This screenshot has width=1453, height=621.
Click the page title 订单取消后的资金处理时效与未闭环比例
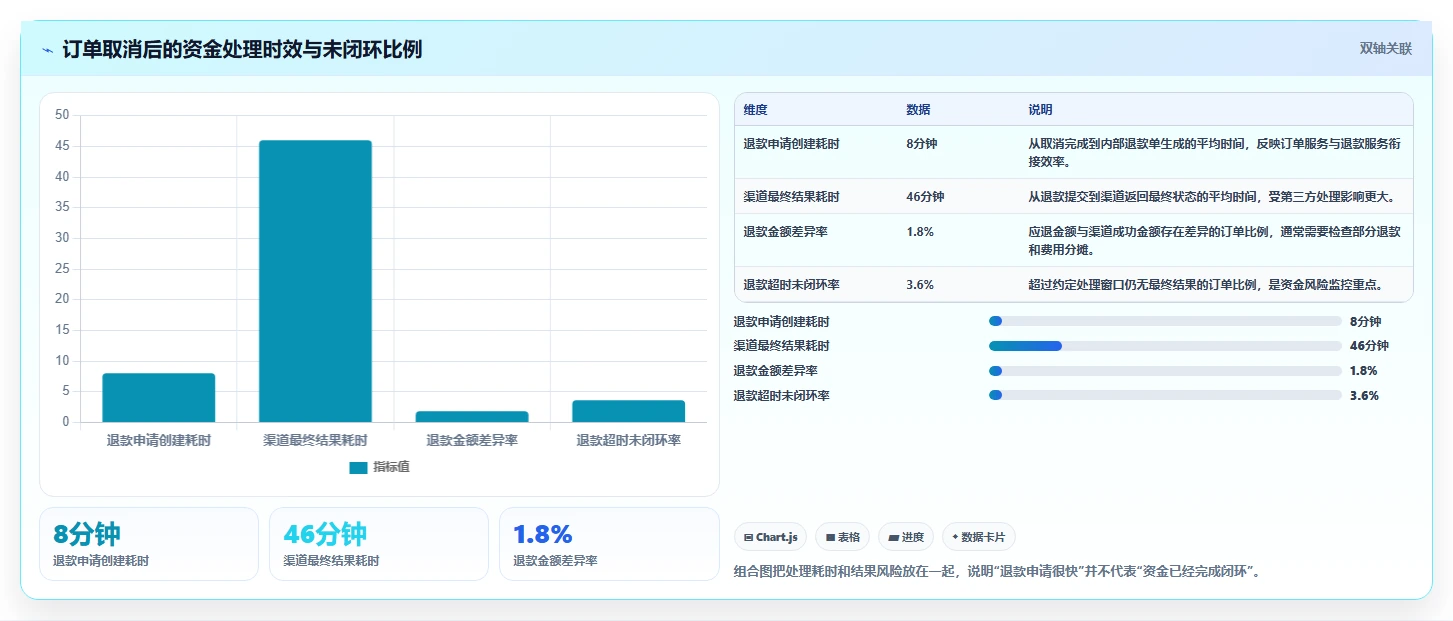(x=242, y=50)
